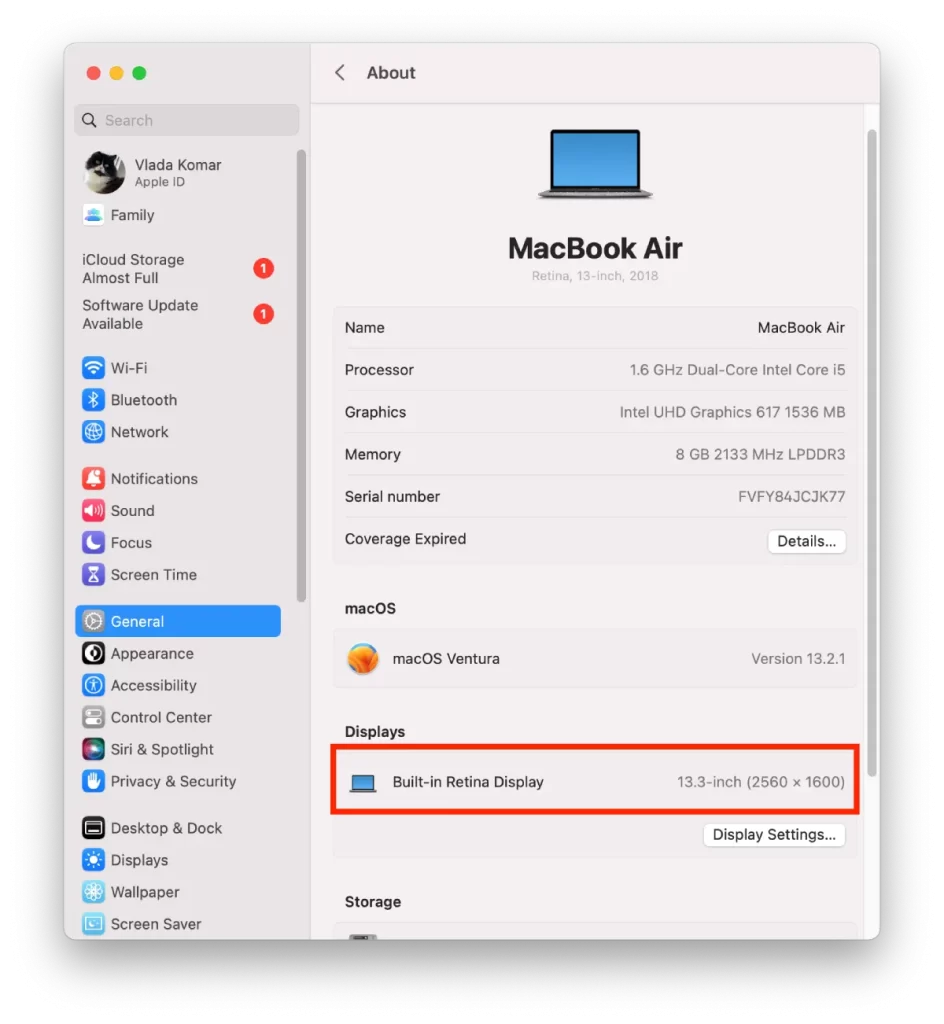Click the Notifications bell icon

pos(93,479)
